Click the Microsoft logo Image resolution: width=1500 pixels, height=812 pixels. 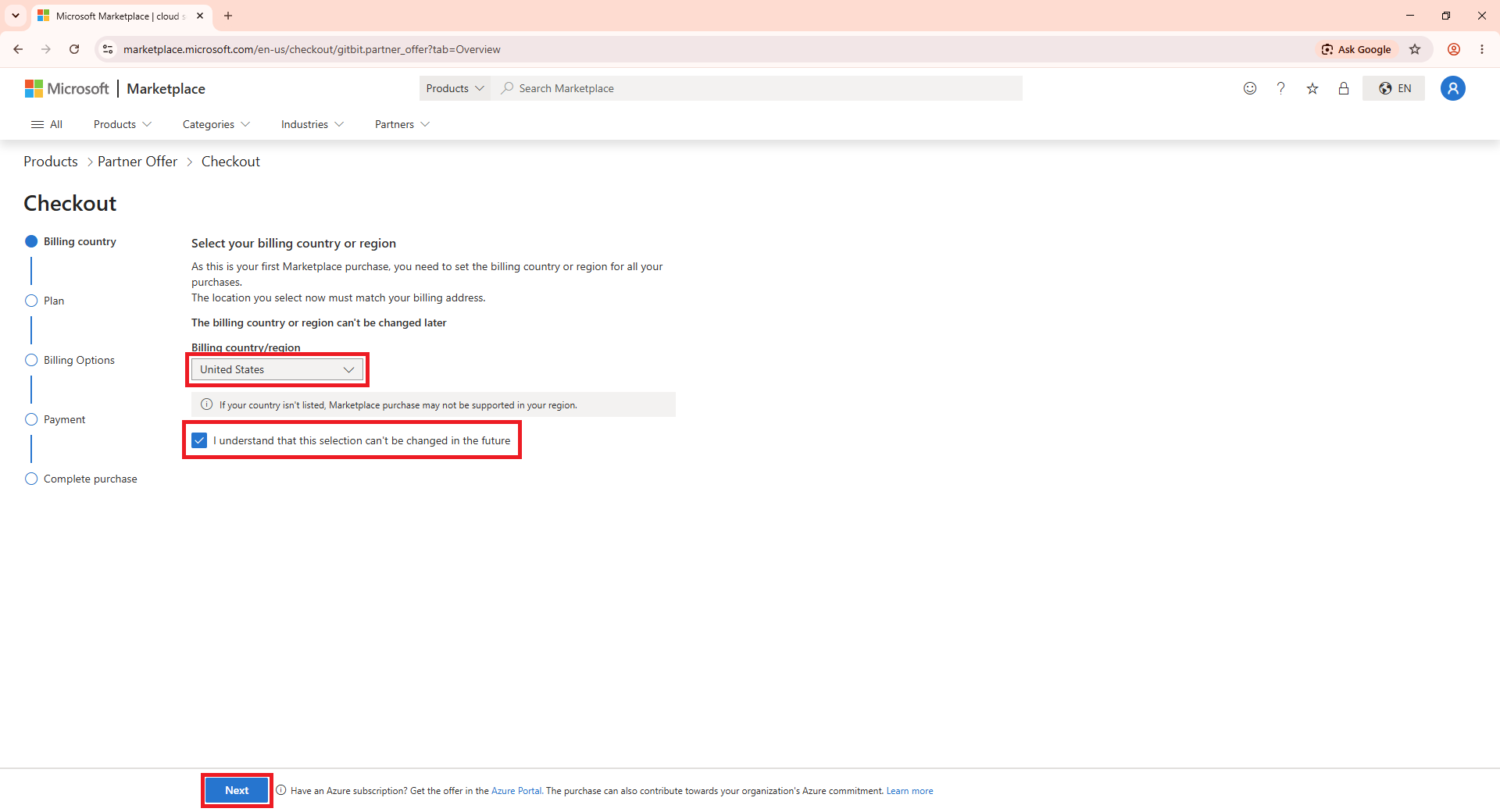click(67, 88)
